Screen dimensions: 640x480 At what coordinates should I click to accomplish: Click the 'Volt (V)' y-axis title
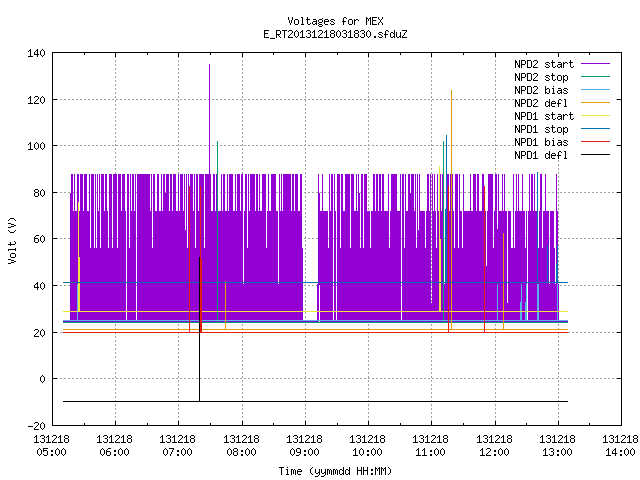(13, 240)
